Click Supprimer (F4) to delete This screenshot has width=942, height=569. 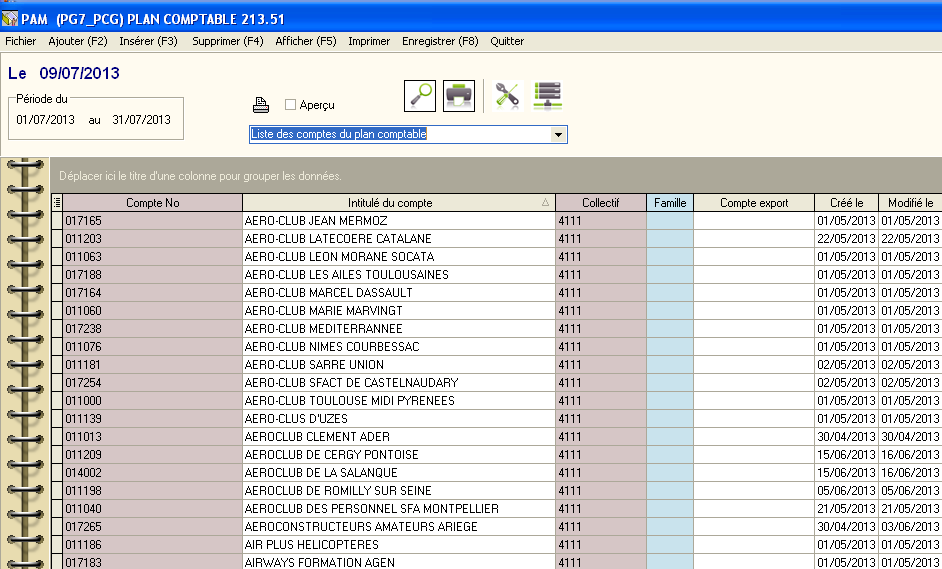tap(228, 41)
